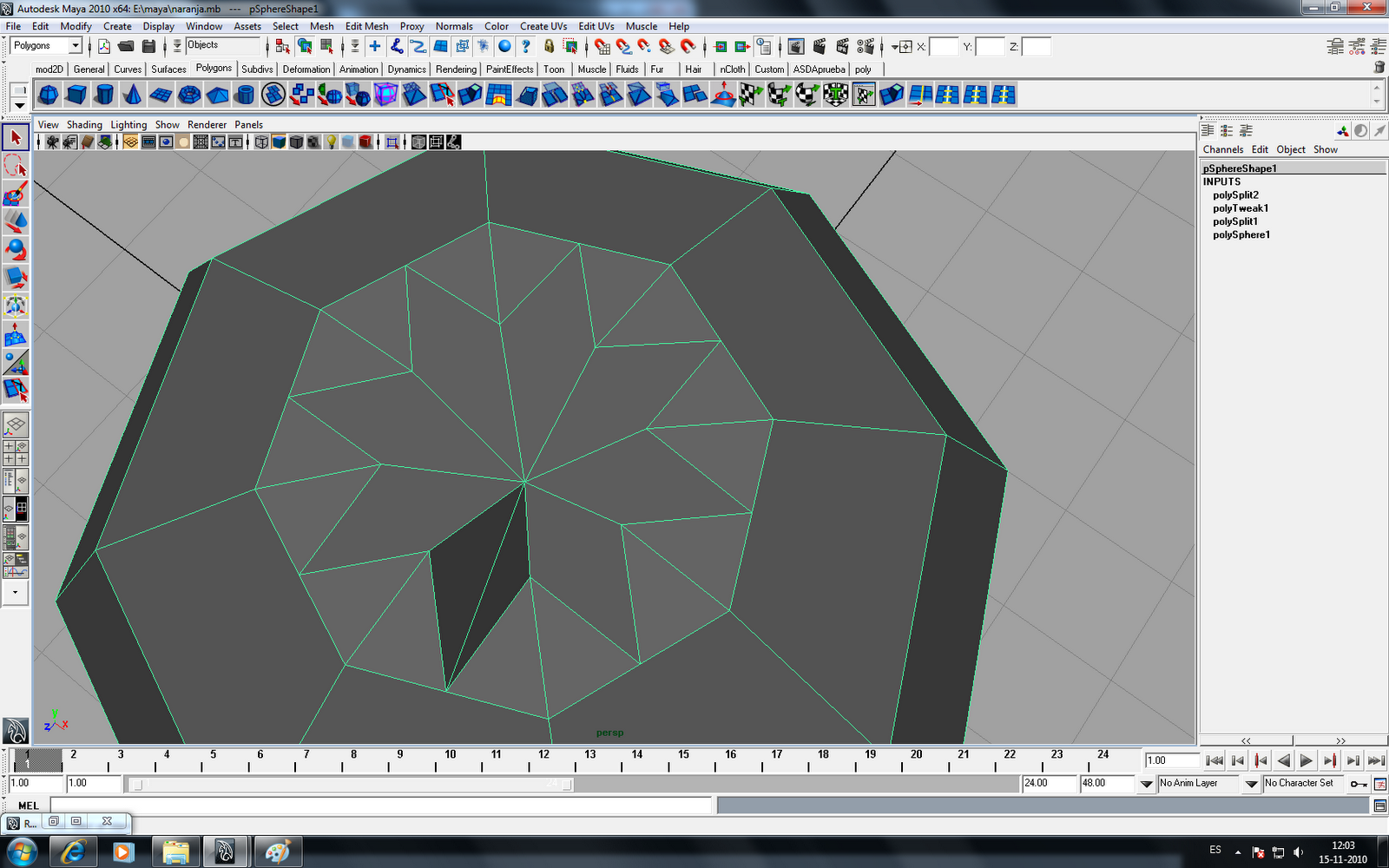Image resolution: width=1389 pixels, height=868 pixels.
Task: Select polySphere1 under INPUTS in Channel Box
Action: click(x=1241, y=234)
